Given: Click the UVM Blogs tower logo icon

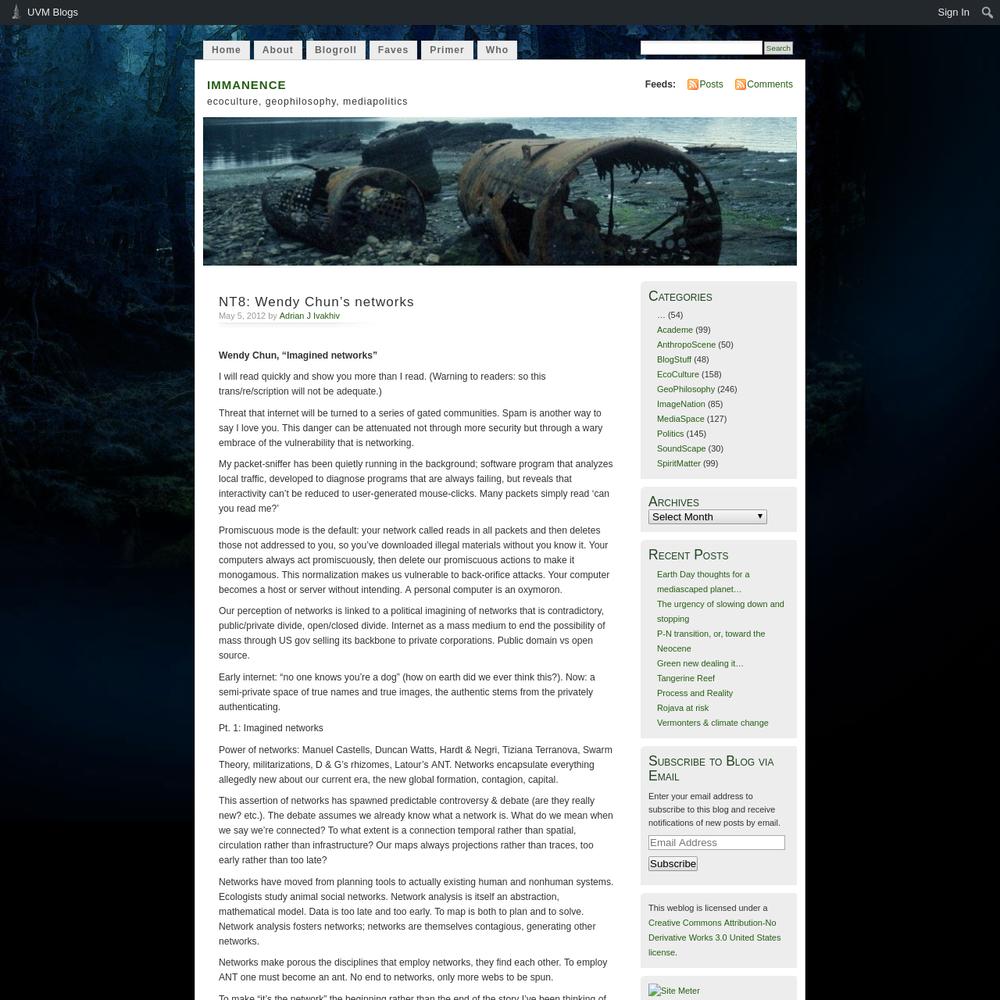Looking at the screenshot, I should click(x=16, y=12).
